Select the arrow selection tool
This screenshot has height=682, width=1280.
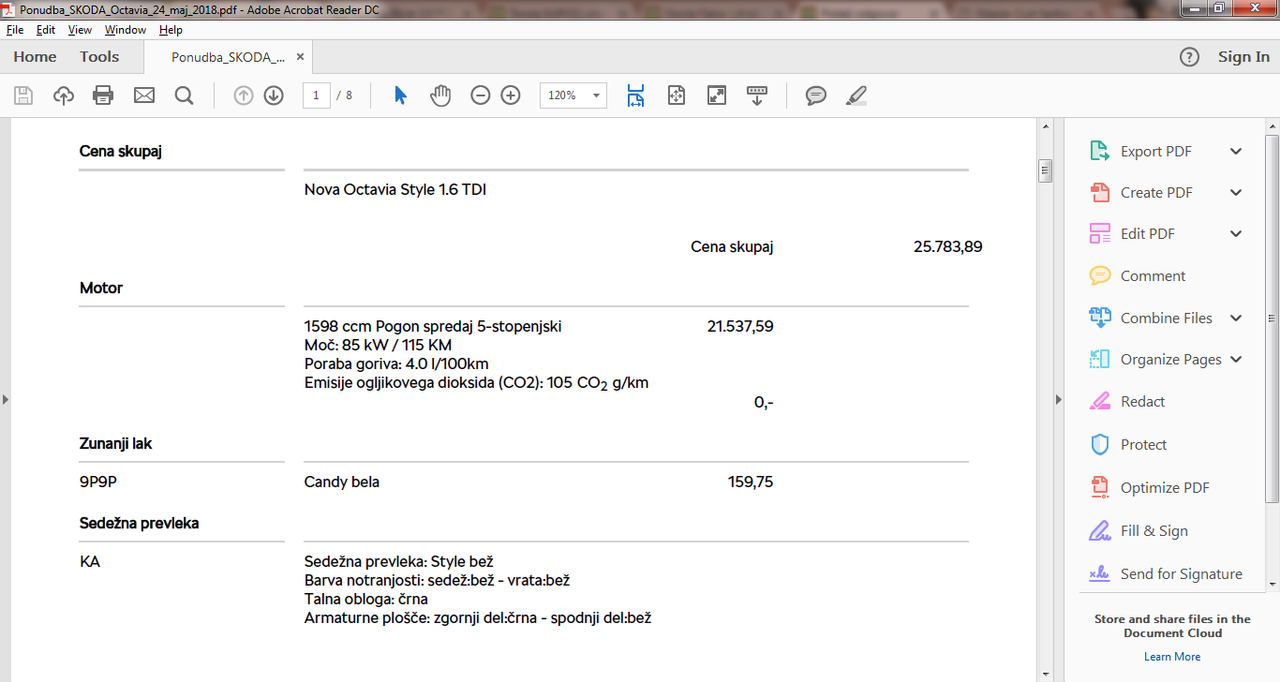click(400, 96)
